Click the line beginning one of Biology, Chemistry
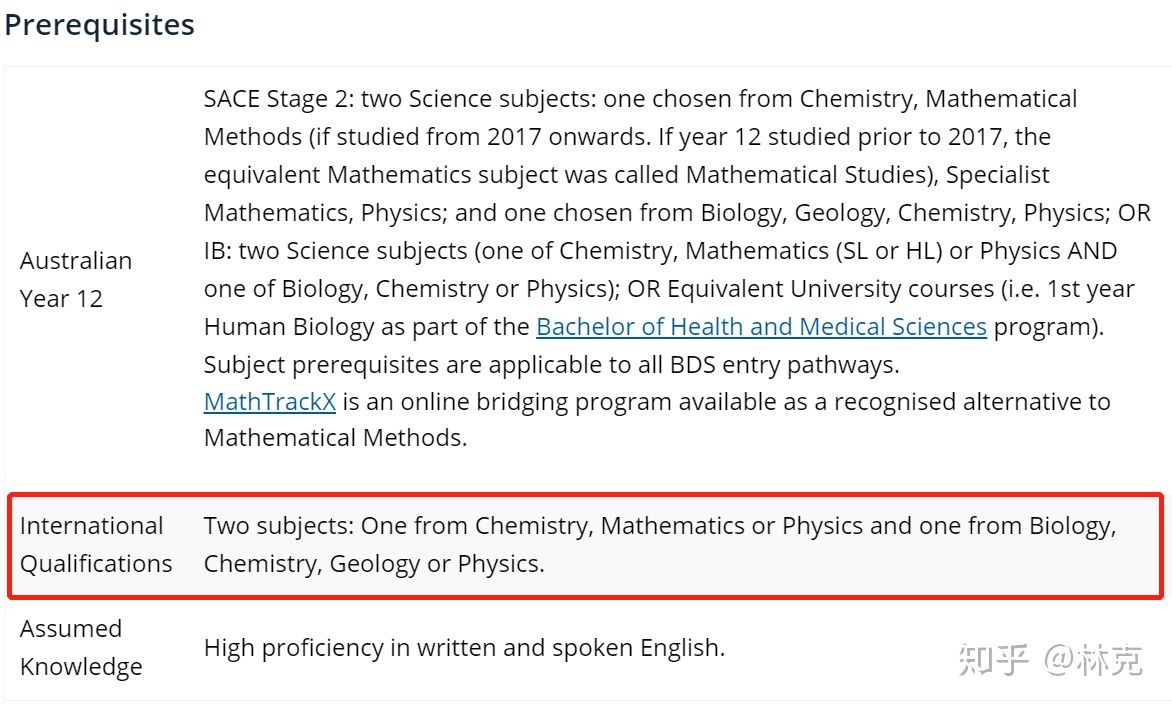Screen dimensions: 1172x707 coord(669,288)
